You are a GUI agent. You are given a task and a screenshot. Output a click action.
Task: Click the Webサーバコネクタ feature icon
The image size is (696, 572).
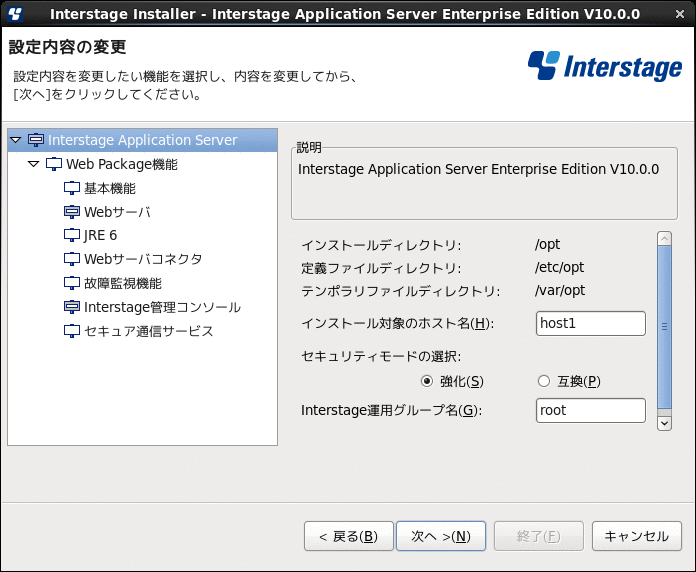72,259
